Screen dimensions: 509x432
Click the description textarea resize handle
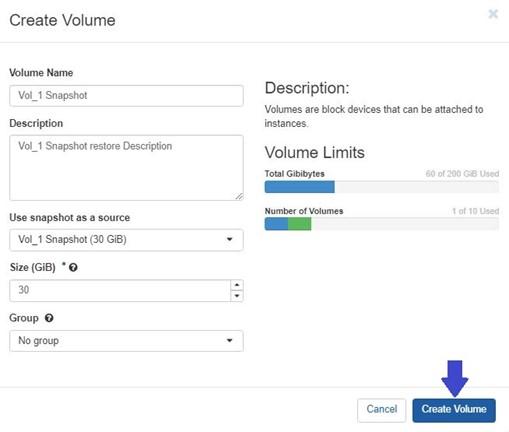(239, 196)
